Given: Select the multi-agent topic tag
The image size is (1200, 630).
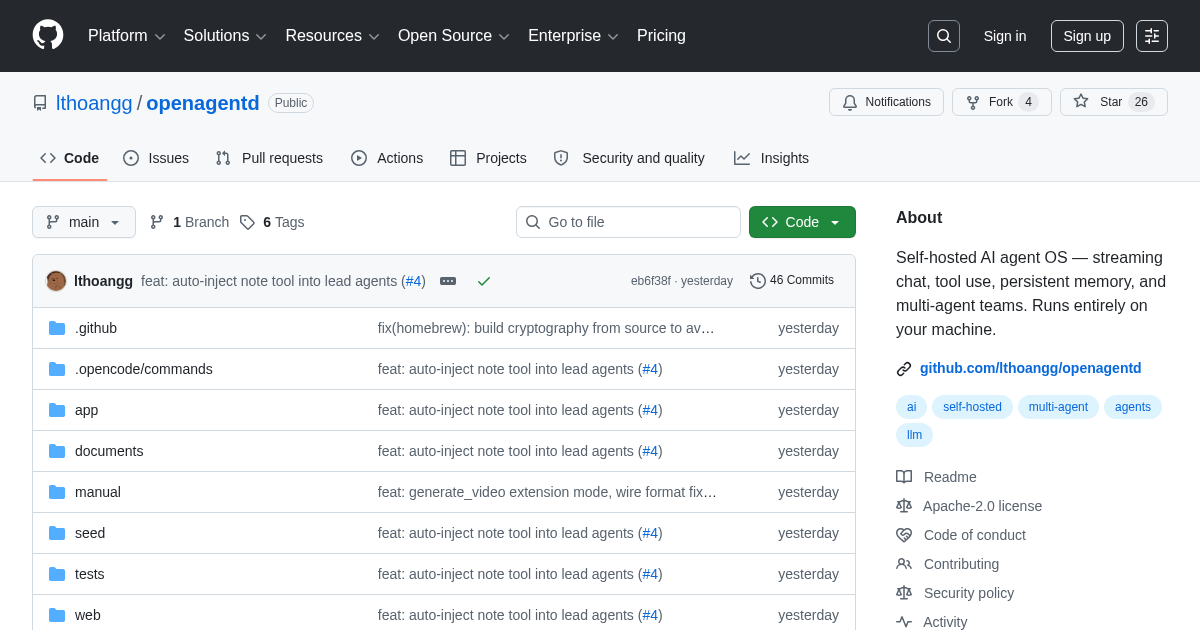Looking at the screenshot, I should 1058,407.
